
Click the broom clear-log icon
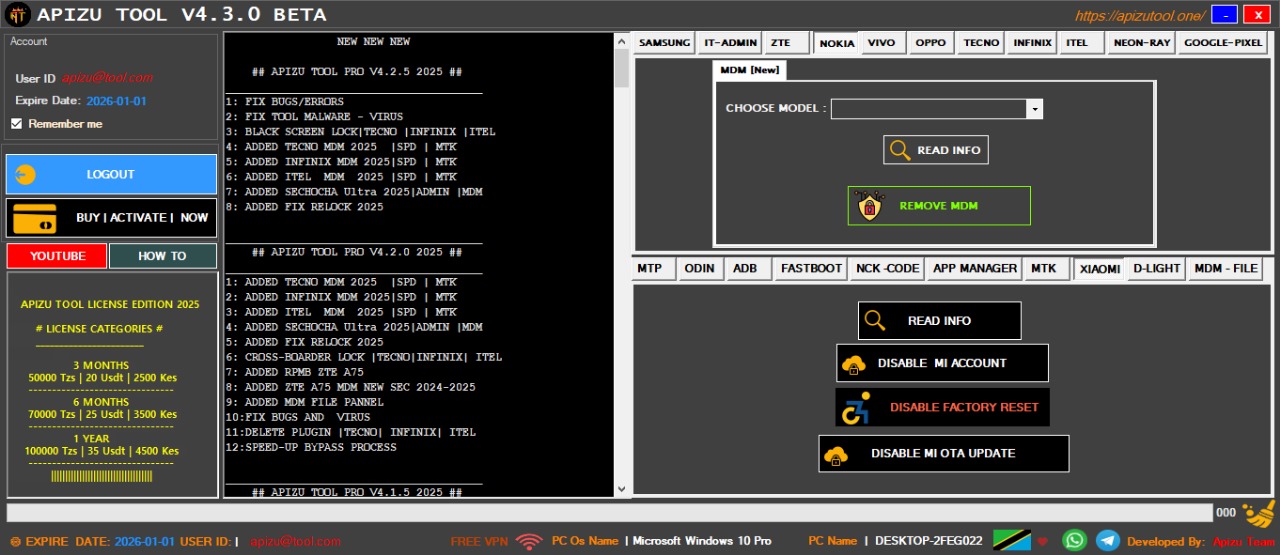[1258, 513]
